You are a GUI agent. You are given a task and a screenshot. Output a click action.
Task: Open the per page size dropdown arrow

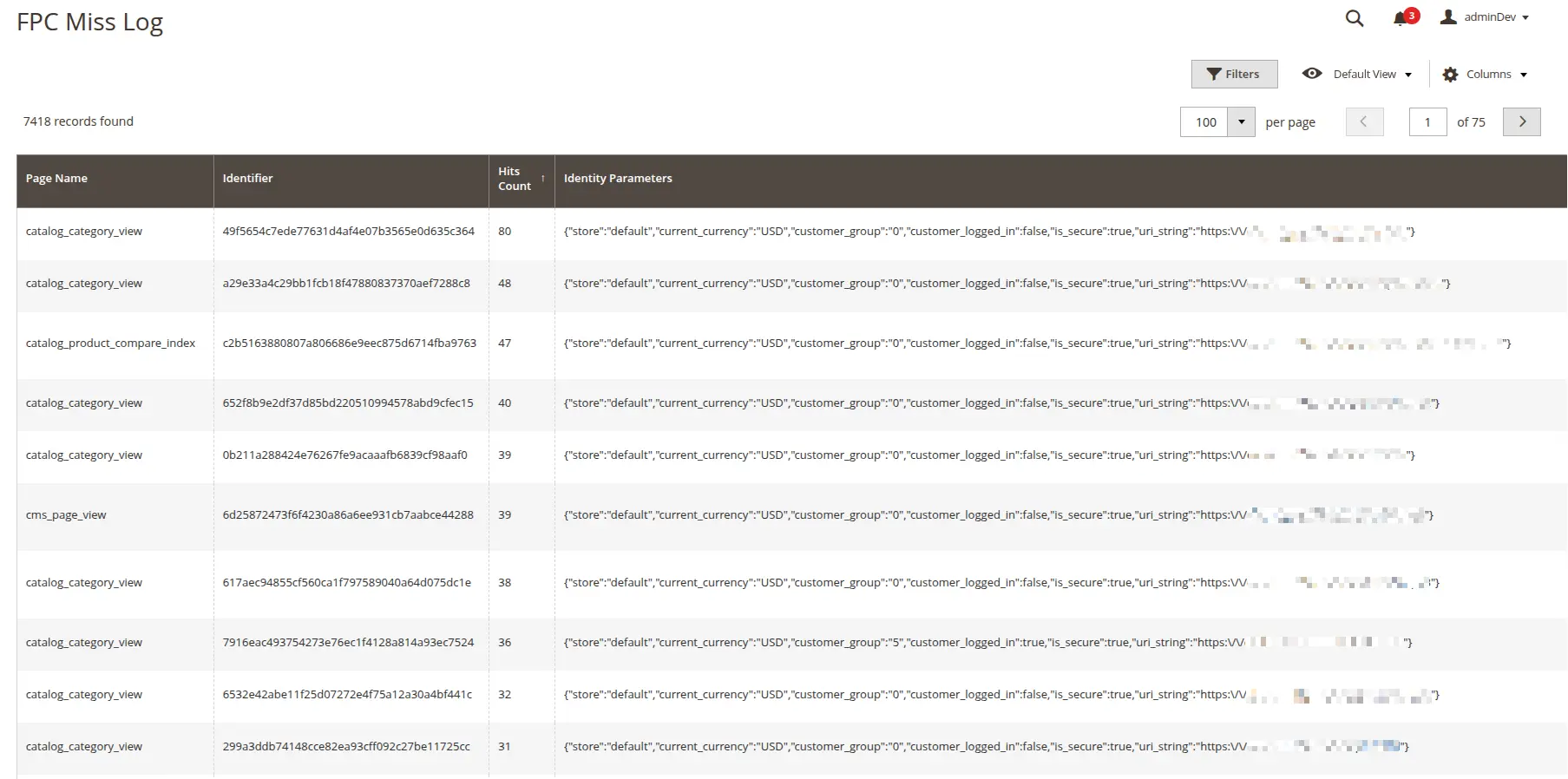coord(1242,122)
